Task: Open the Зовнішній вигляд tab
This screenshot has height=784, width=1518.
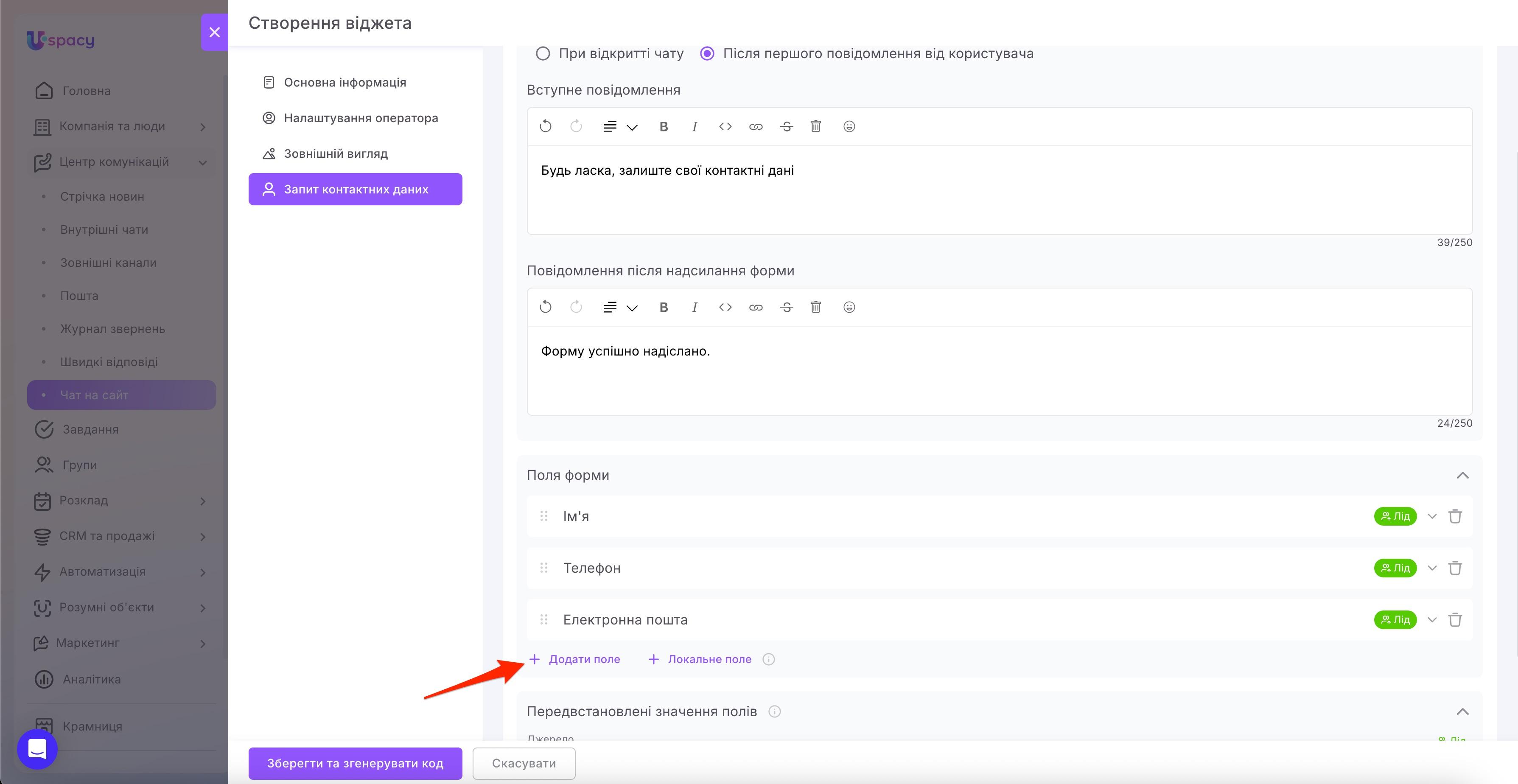Action: point(356,154)
